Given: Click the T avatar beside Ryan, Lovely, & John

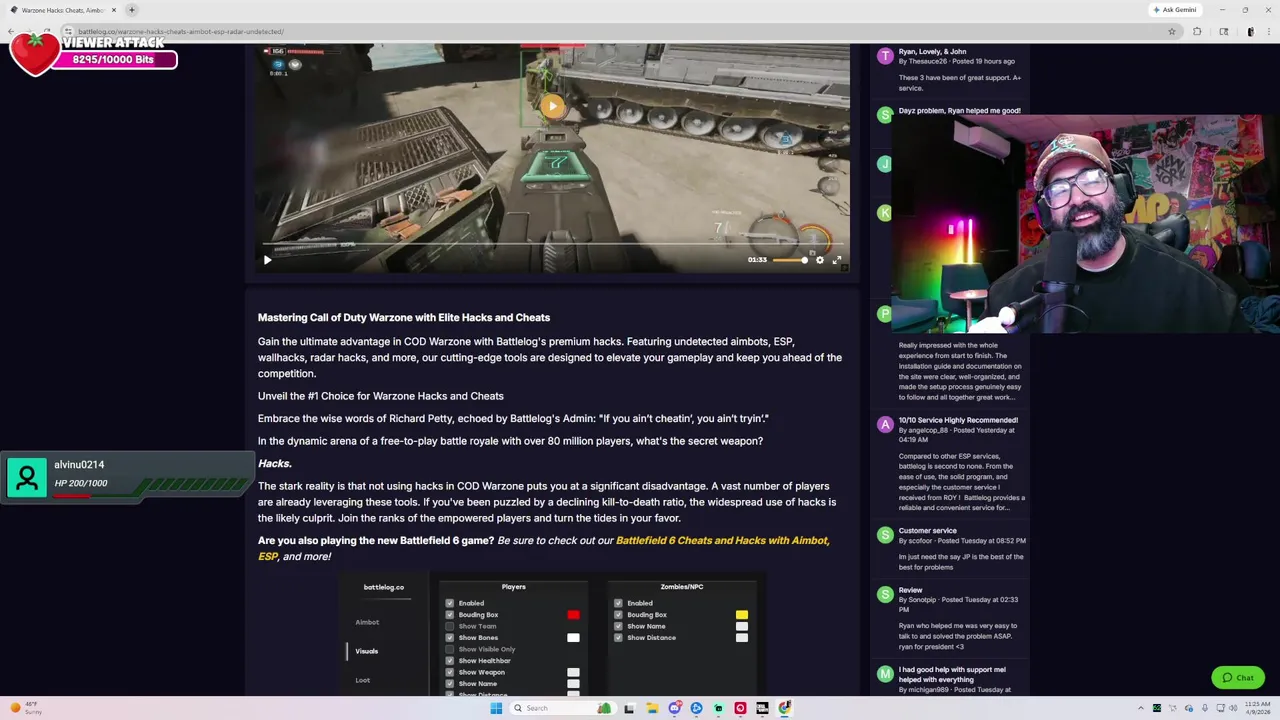Looking at the screenshot, I should (x=885, y=56).
